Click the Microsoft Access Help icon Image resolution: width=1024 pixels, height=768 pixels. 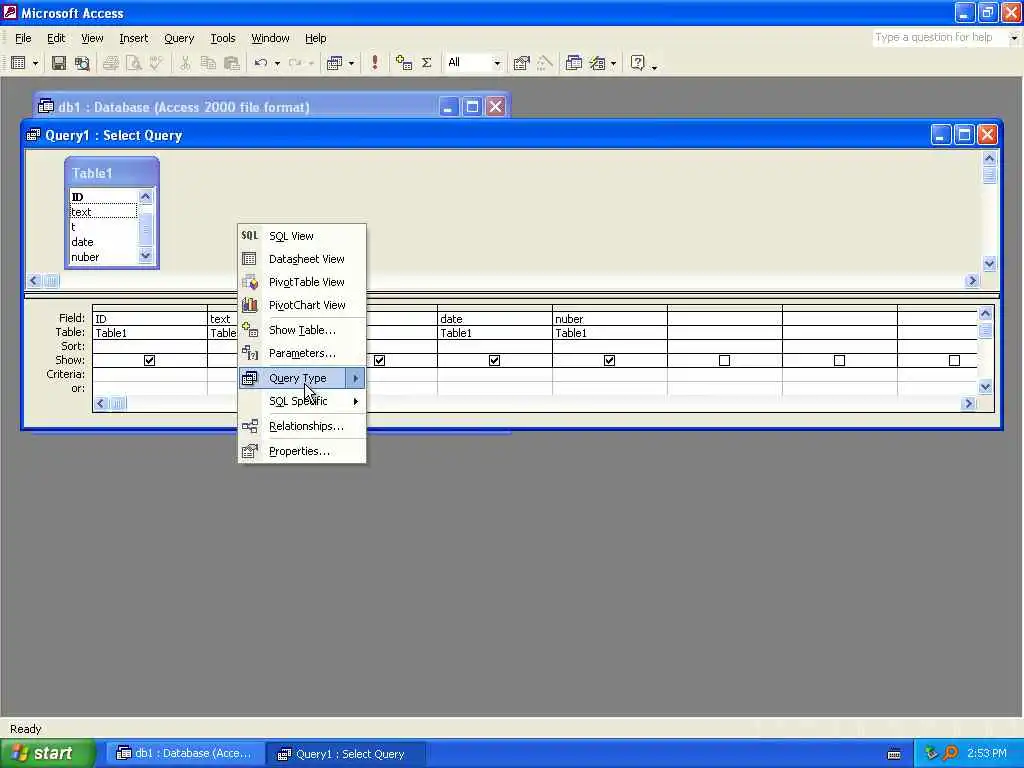(x=637, y=63)
